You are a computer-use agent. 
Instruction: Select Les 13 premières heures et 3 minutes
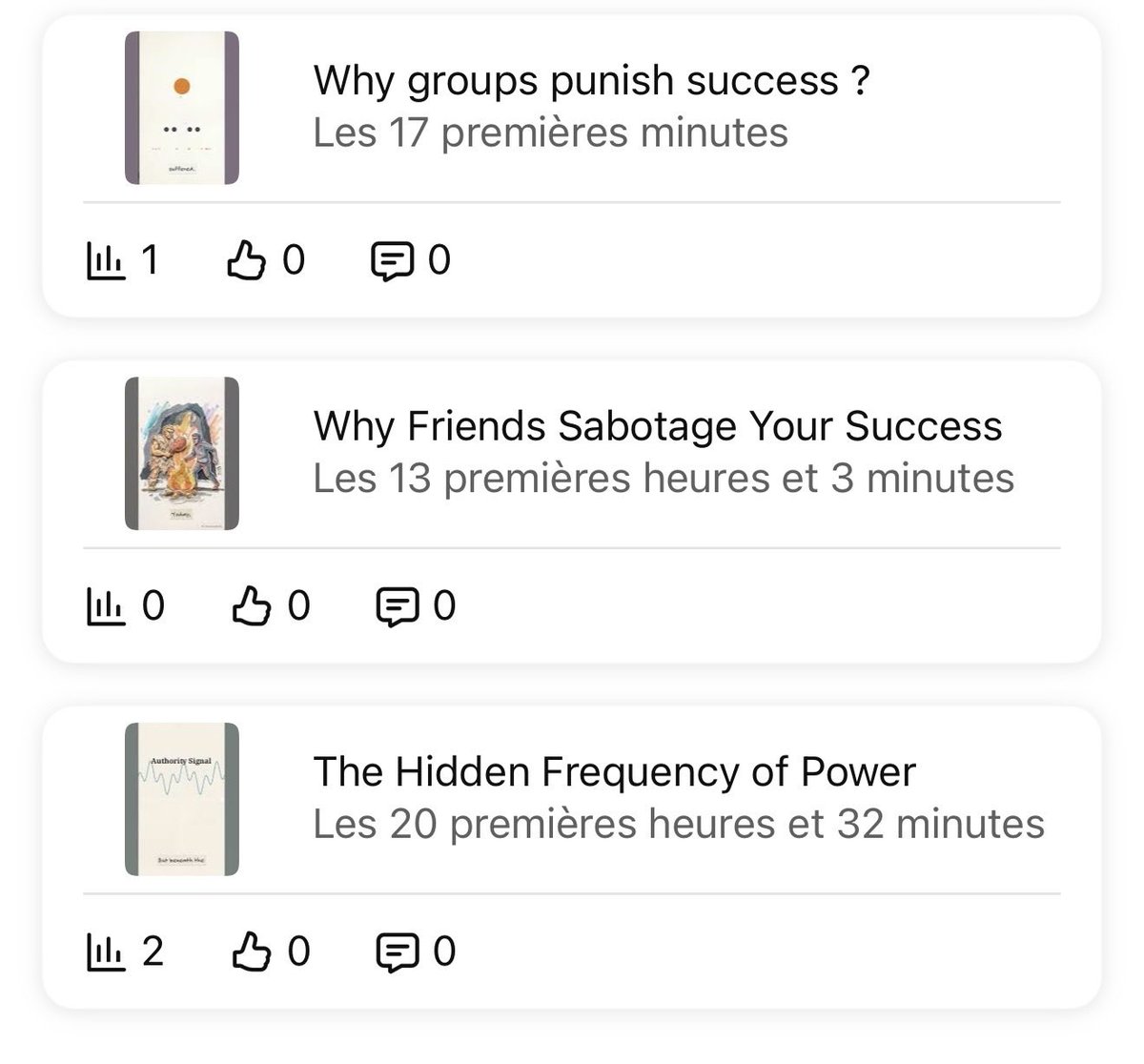(664, 478)
